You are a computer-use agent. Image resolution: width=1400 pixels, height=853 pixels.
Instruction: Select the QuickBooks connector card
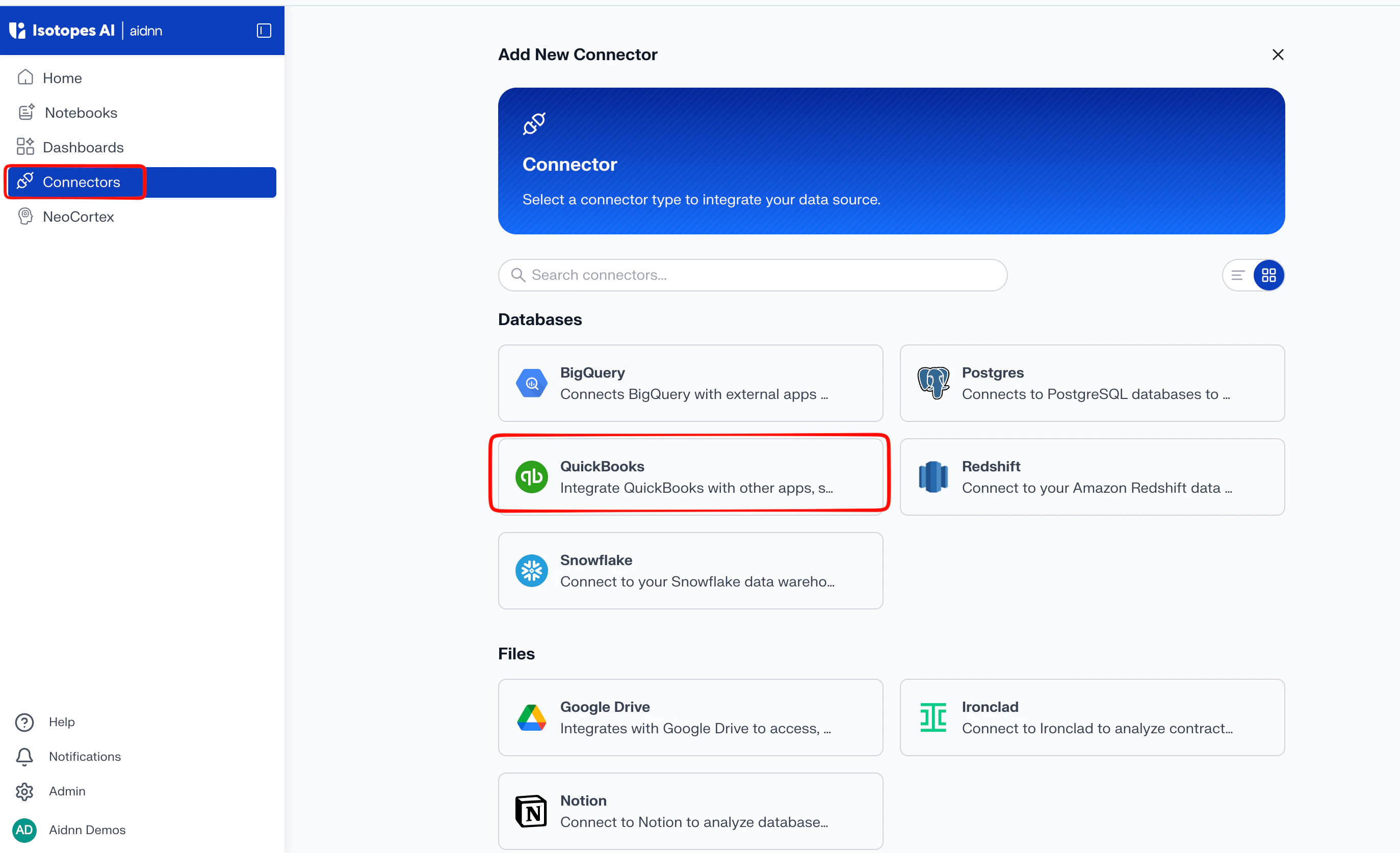click(x=691, y=477)
